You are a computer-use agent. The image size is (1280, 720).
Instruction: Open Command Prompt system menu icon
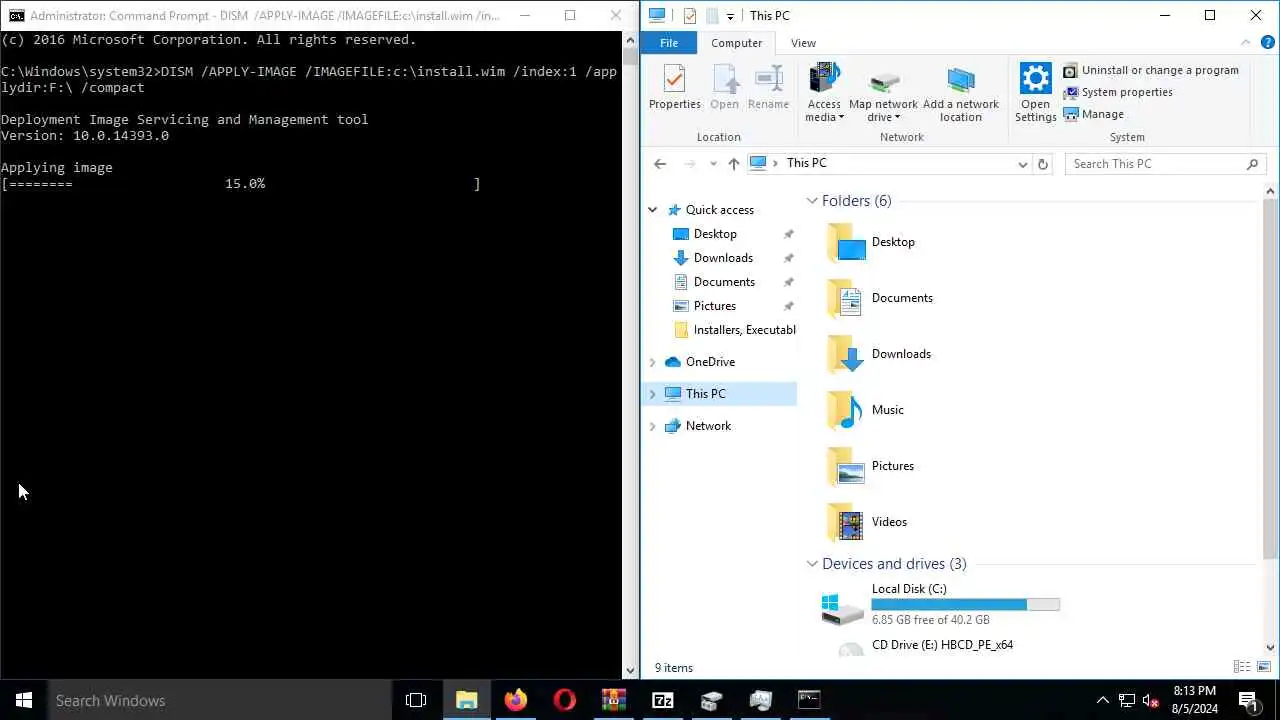(16, 16)
